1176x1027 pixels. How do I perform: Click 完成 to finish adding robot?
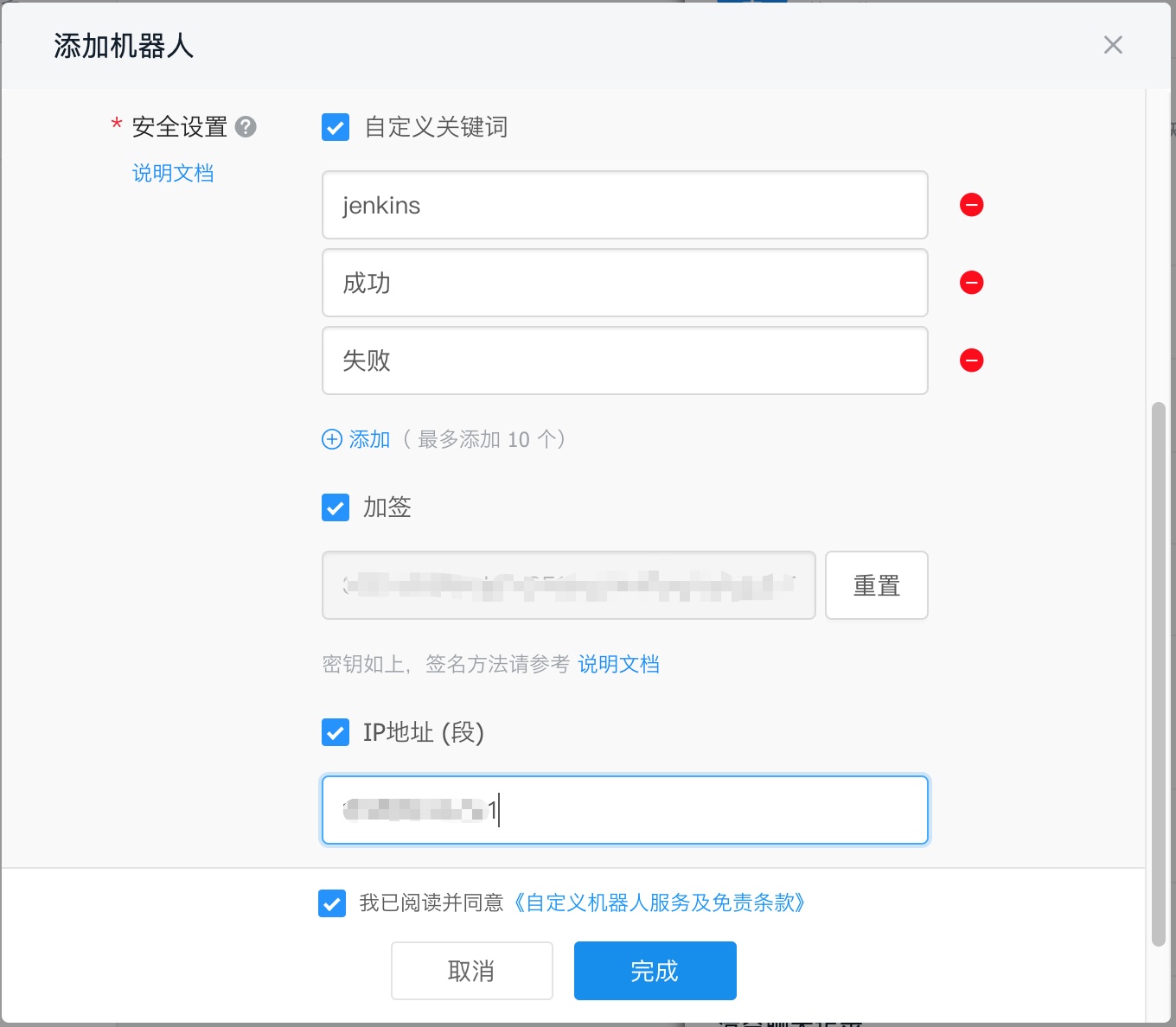pos(655,971)
